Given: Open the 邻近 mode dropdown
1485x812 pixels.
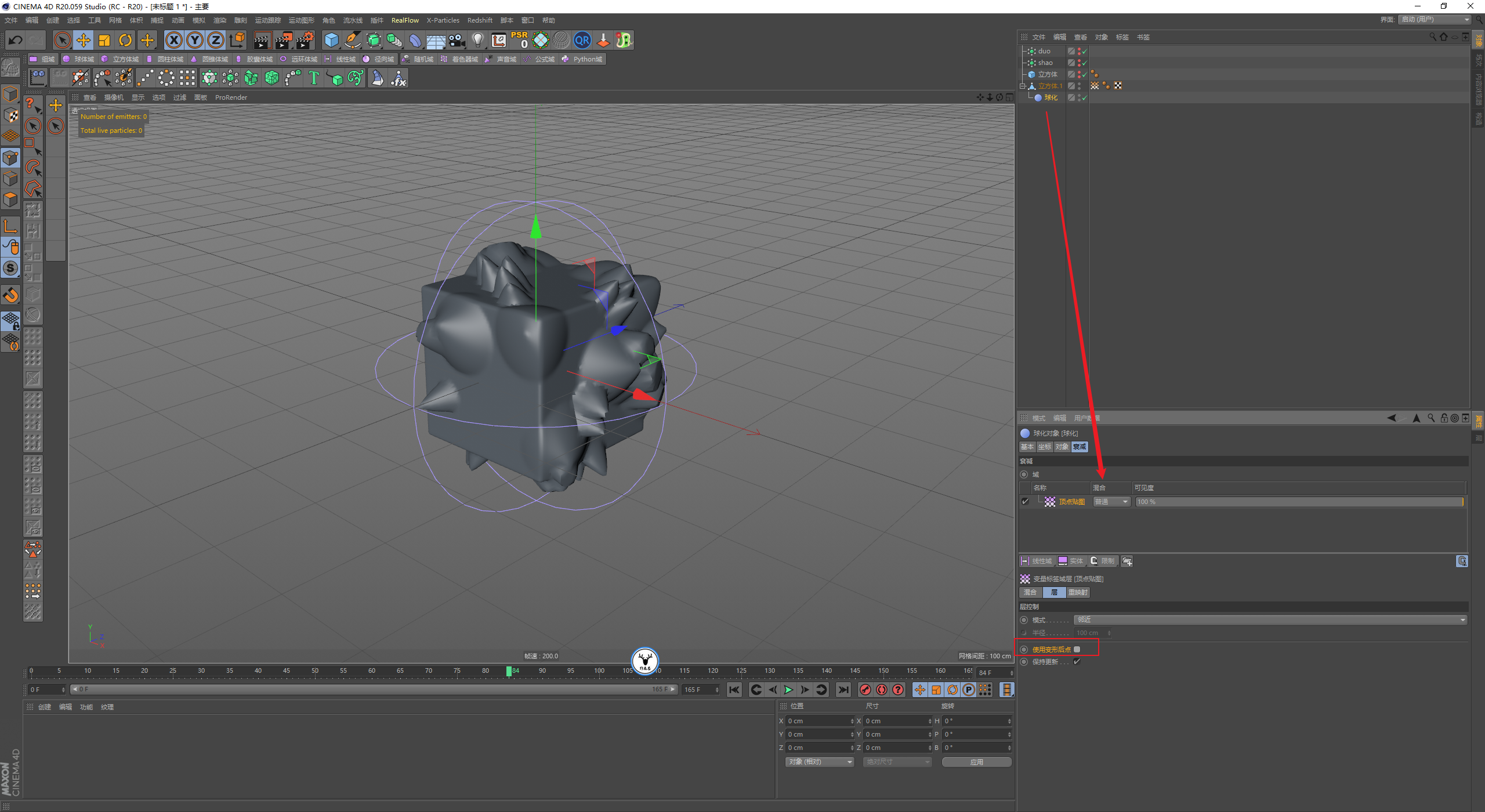Looking at the screenshot, I should [1270, 620].
